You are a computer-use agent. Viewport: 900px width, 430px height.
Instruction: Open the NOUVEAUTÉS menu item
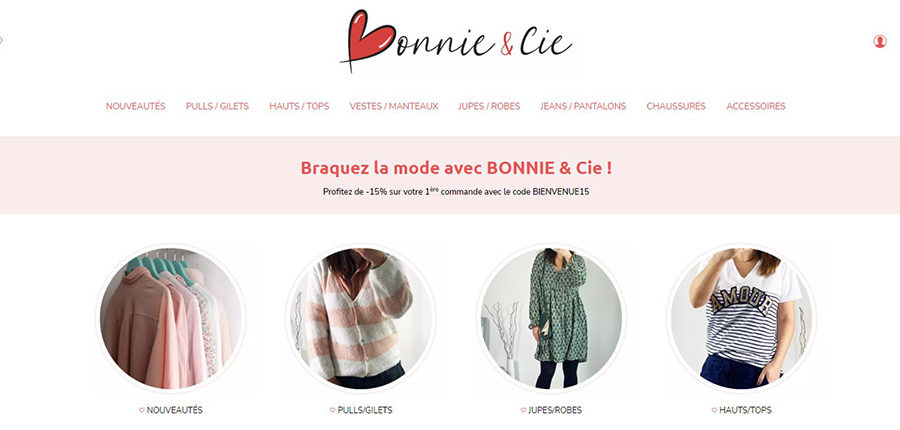pyautogui.click(x=135, y=106)
